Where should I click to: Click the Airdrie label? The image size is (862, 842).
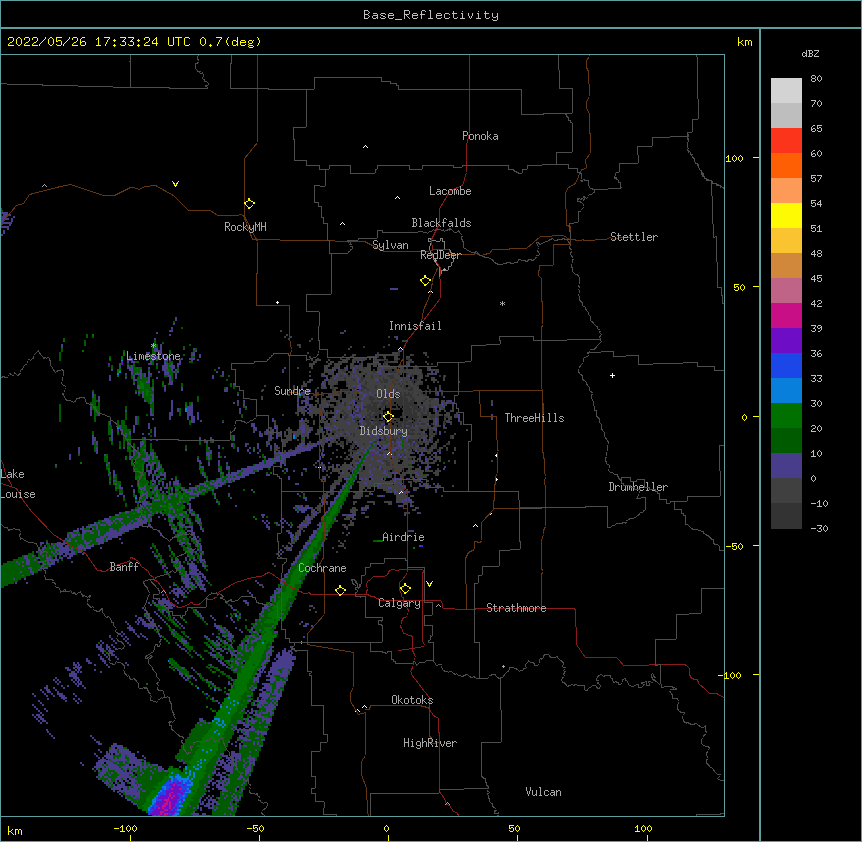403,537
